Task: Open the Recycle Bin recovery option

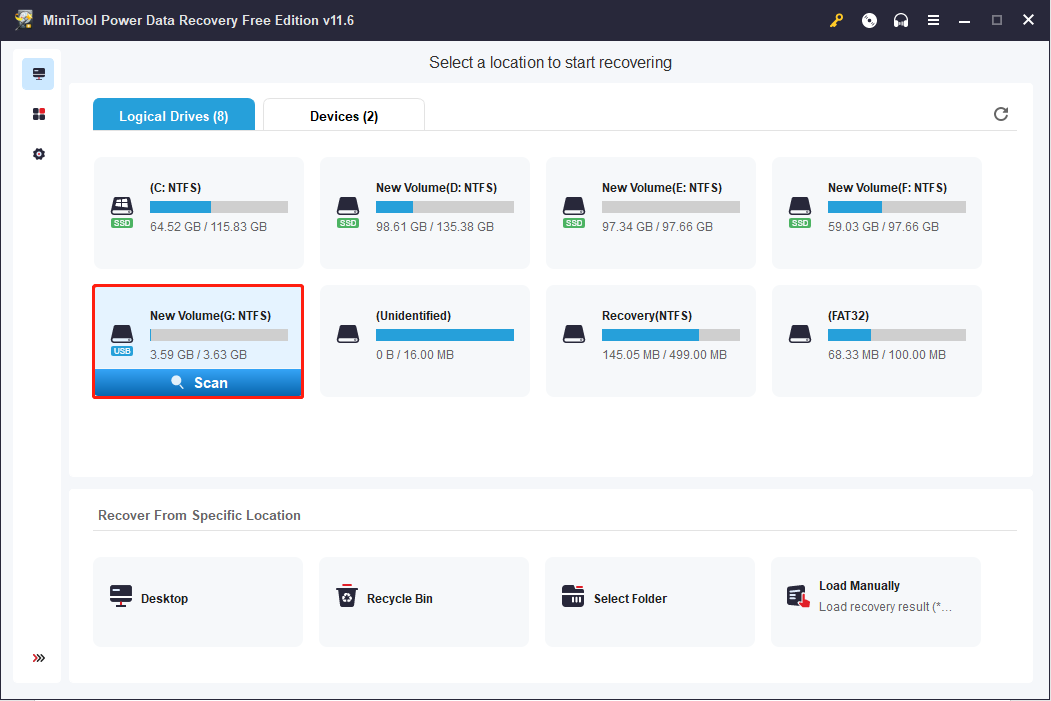Action: pos(423,601)
